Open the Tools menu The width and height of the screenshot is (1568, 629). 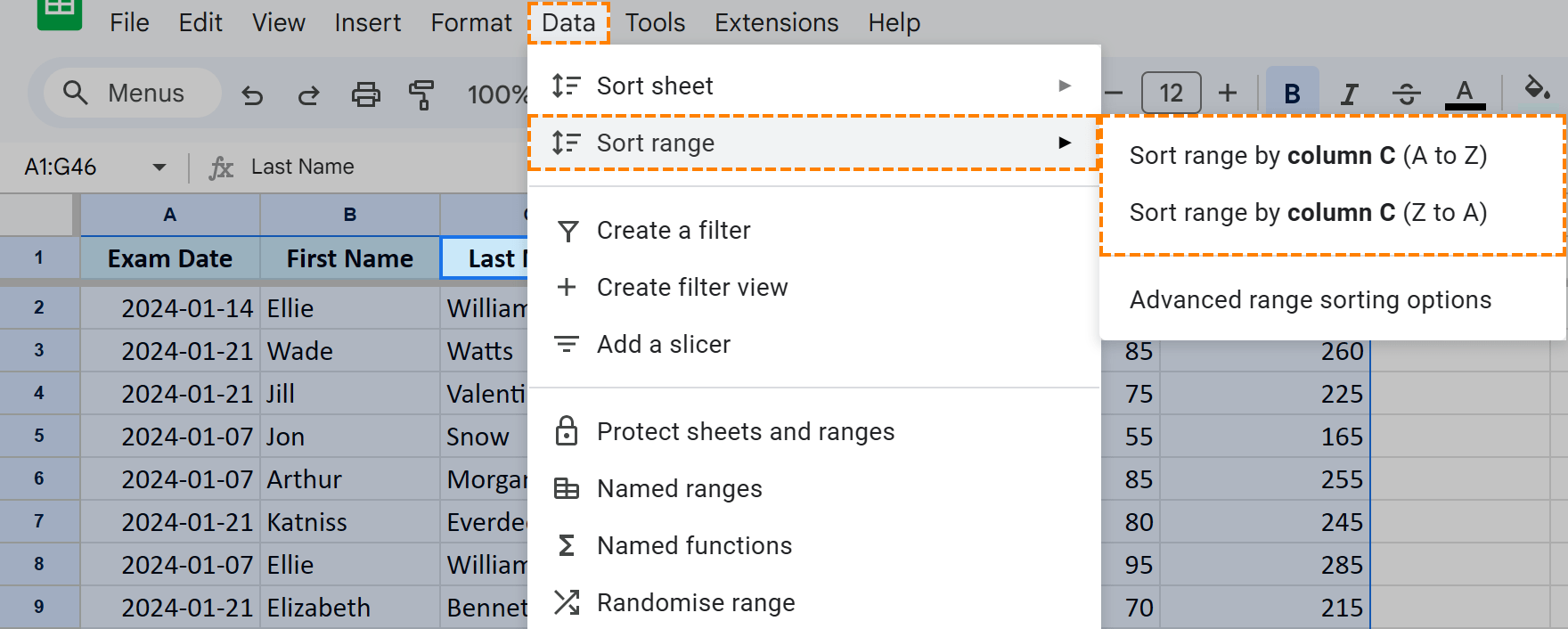tap(655, 22)
